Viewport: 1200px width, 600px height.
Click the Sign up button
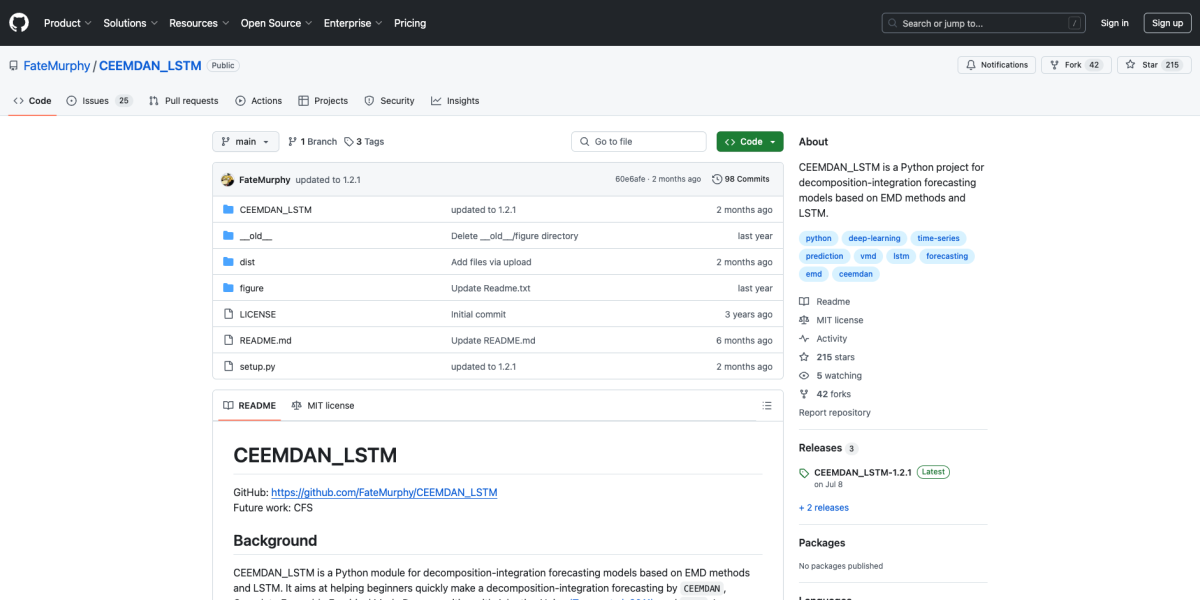point(1168,22)
